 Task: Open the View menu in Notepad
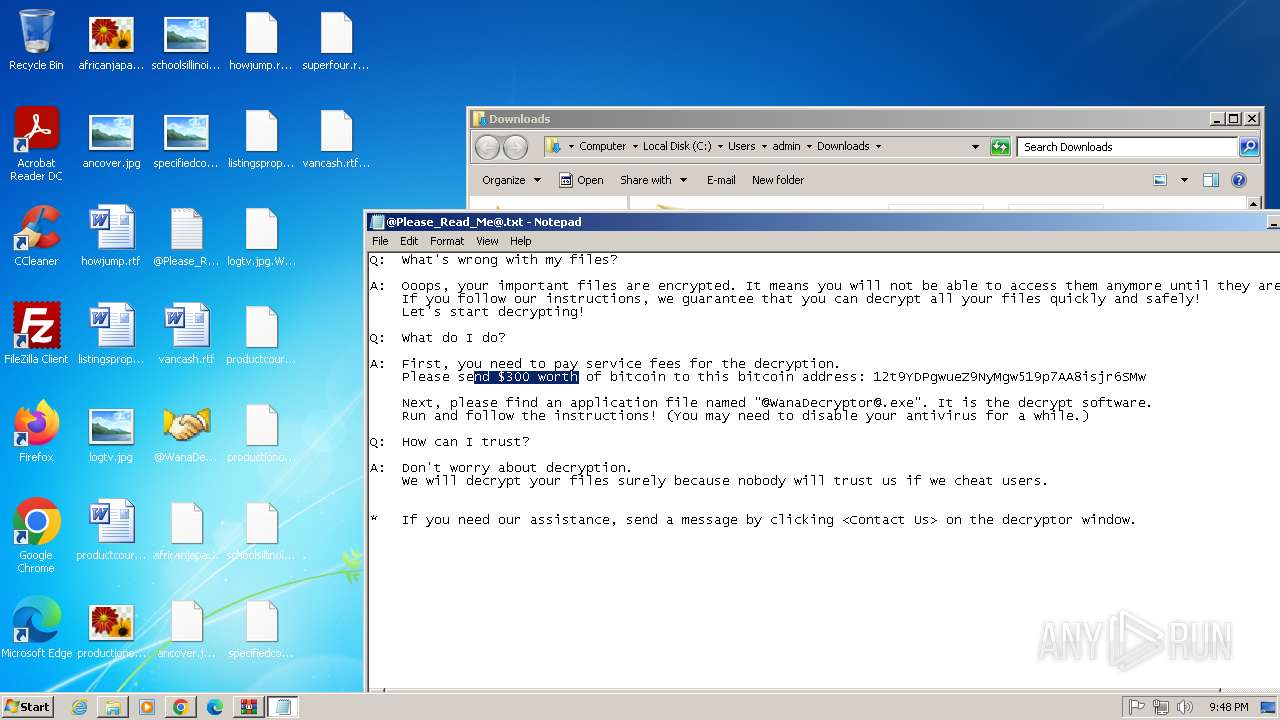click(487, 241)
